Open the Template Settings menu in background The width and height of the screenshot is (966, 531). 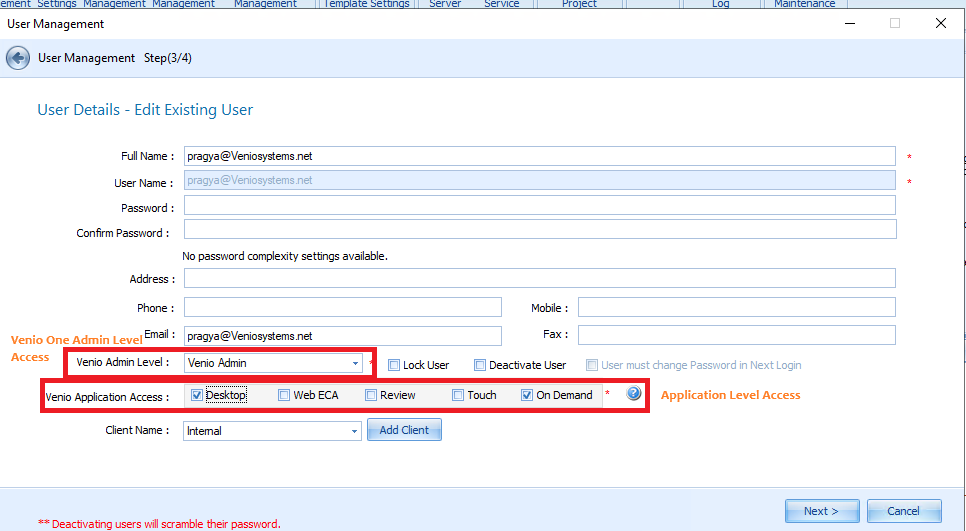tap(367, 4)
